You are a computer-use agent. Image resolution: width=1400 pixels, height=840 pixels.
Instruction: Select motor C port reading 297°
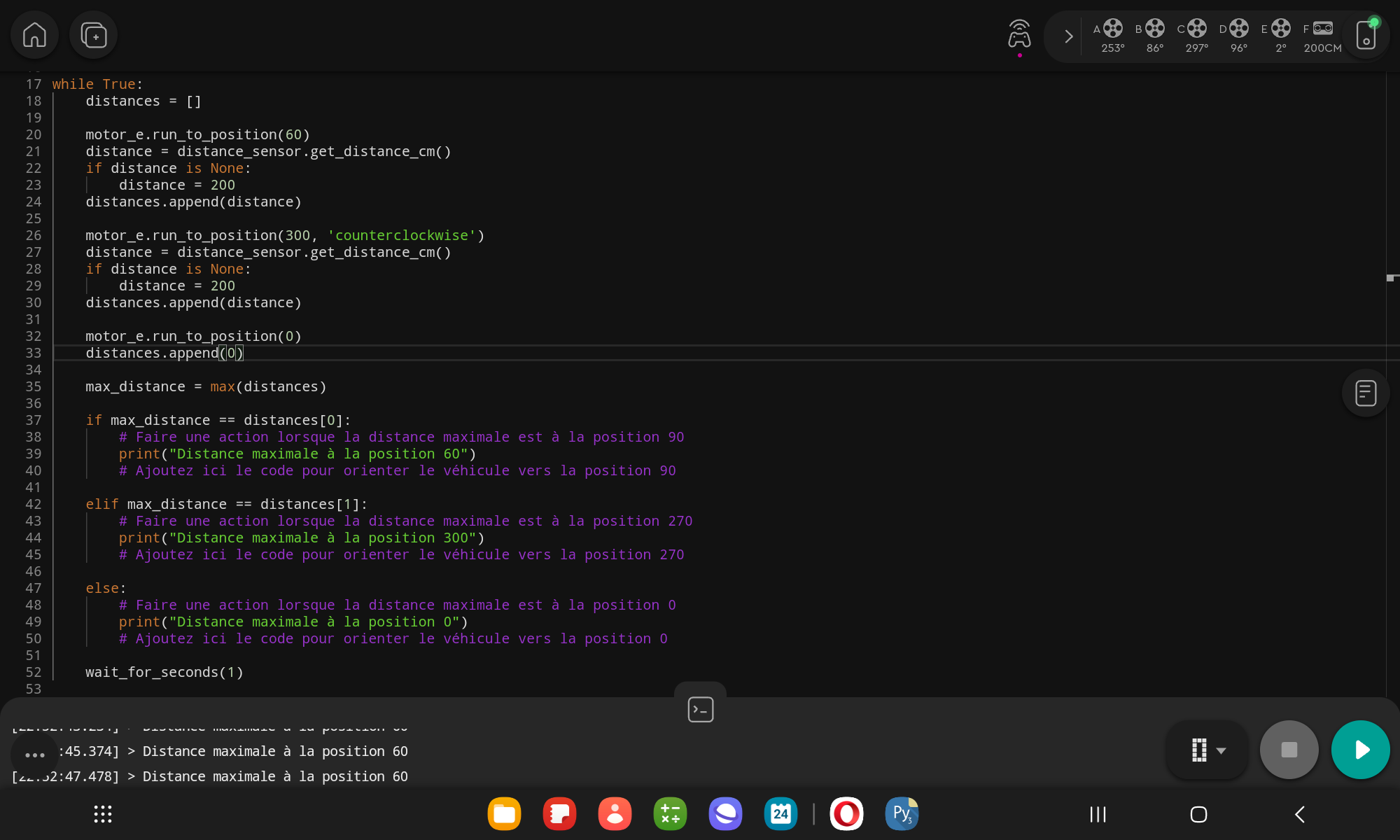pyautogui.click(x=1196, y=36)
